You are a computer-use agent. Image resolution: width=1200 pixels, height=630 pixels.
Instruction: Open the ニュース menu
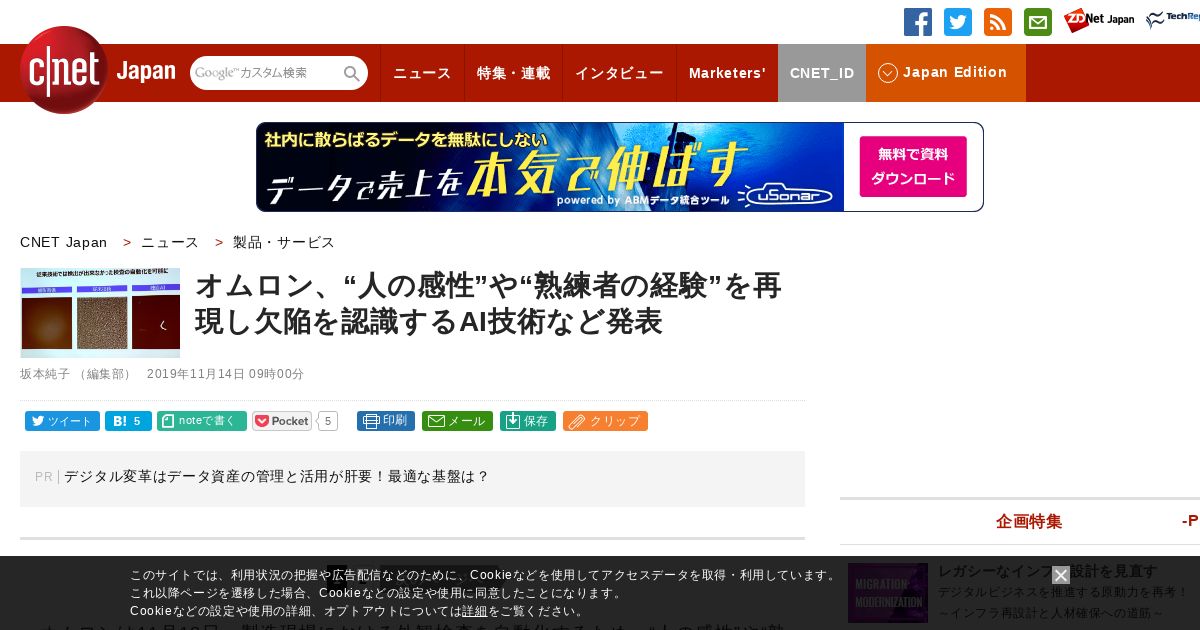tap(422, 73)
